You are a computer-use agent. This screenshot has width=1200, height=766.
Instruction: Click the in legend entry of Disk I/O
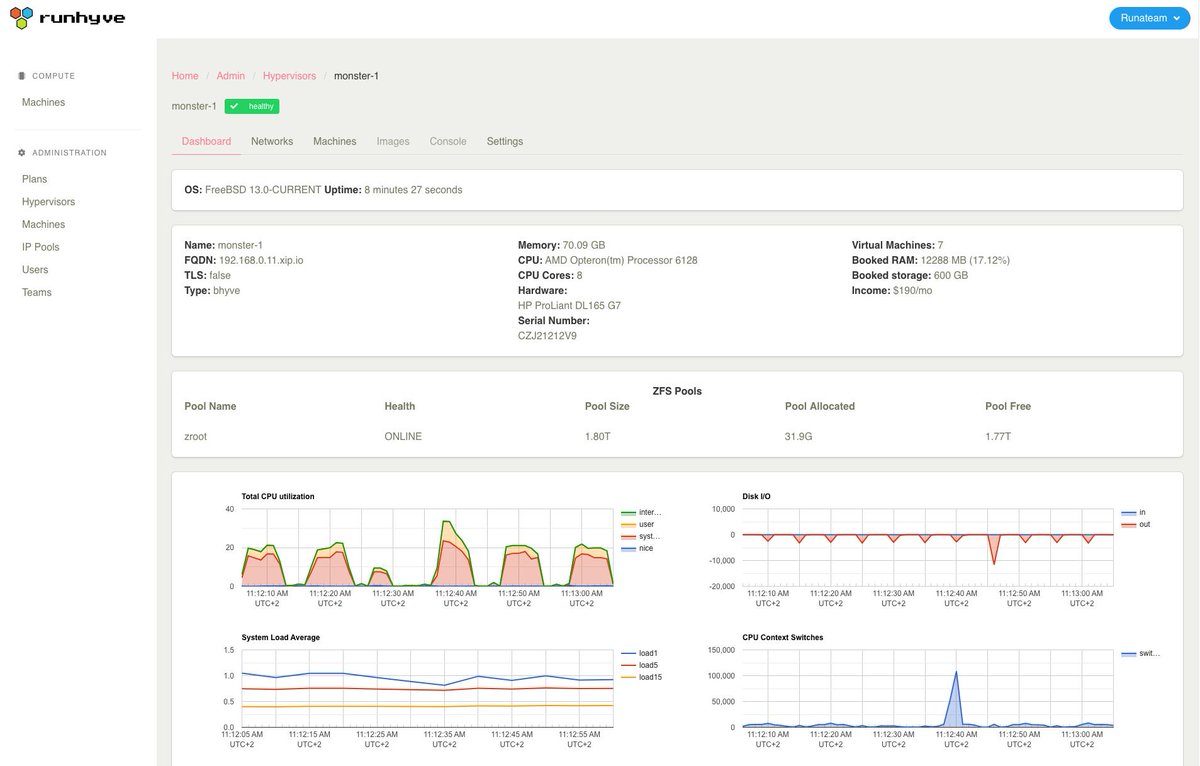(x=1132, y=513)
